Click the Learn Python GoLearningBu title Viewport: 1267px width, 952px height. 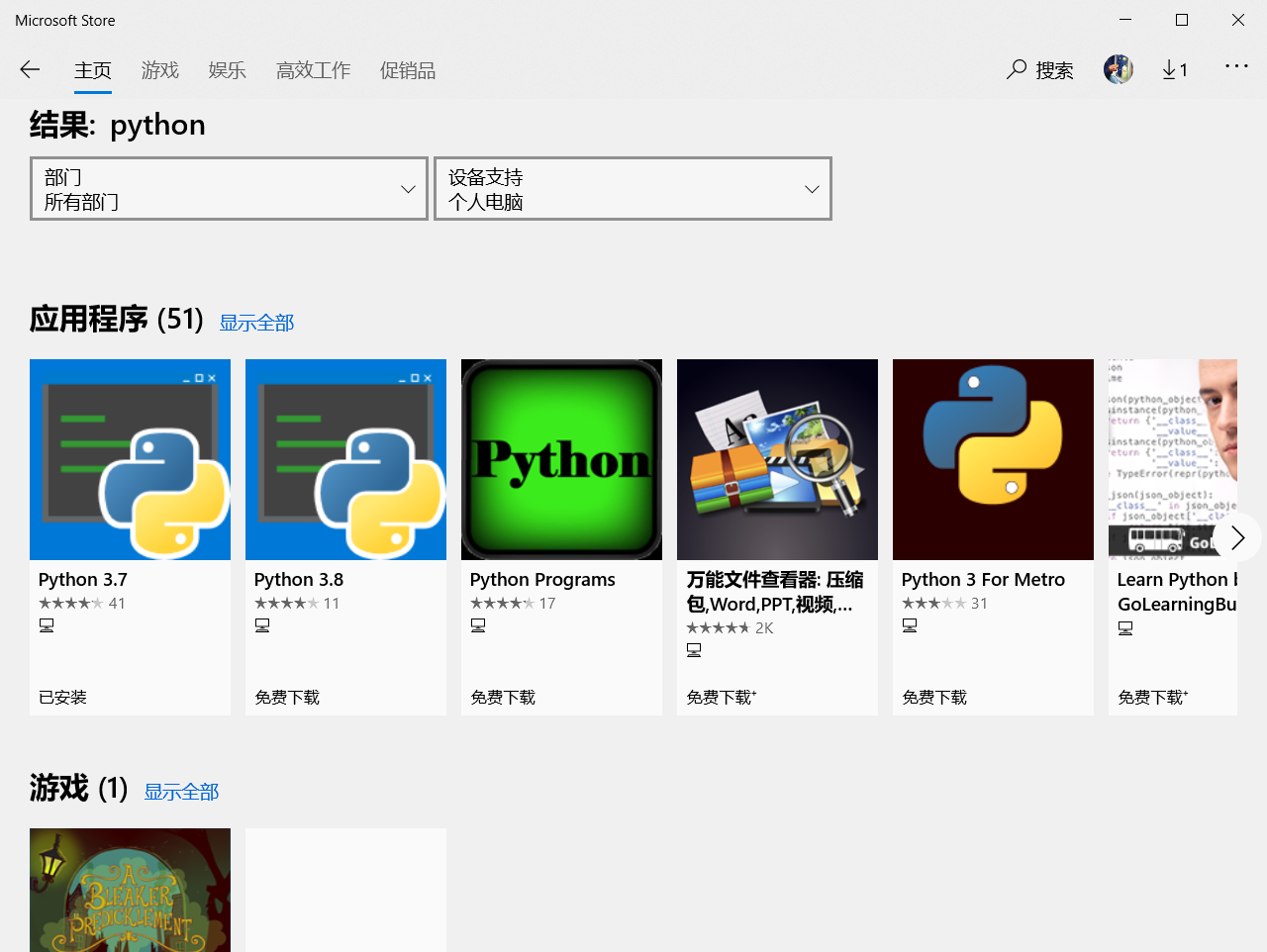pos(1177,592)
